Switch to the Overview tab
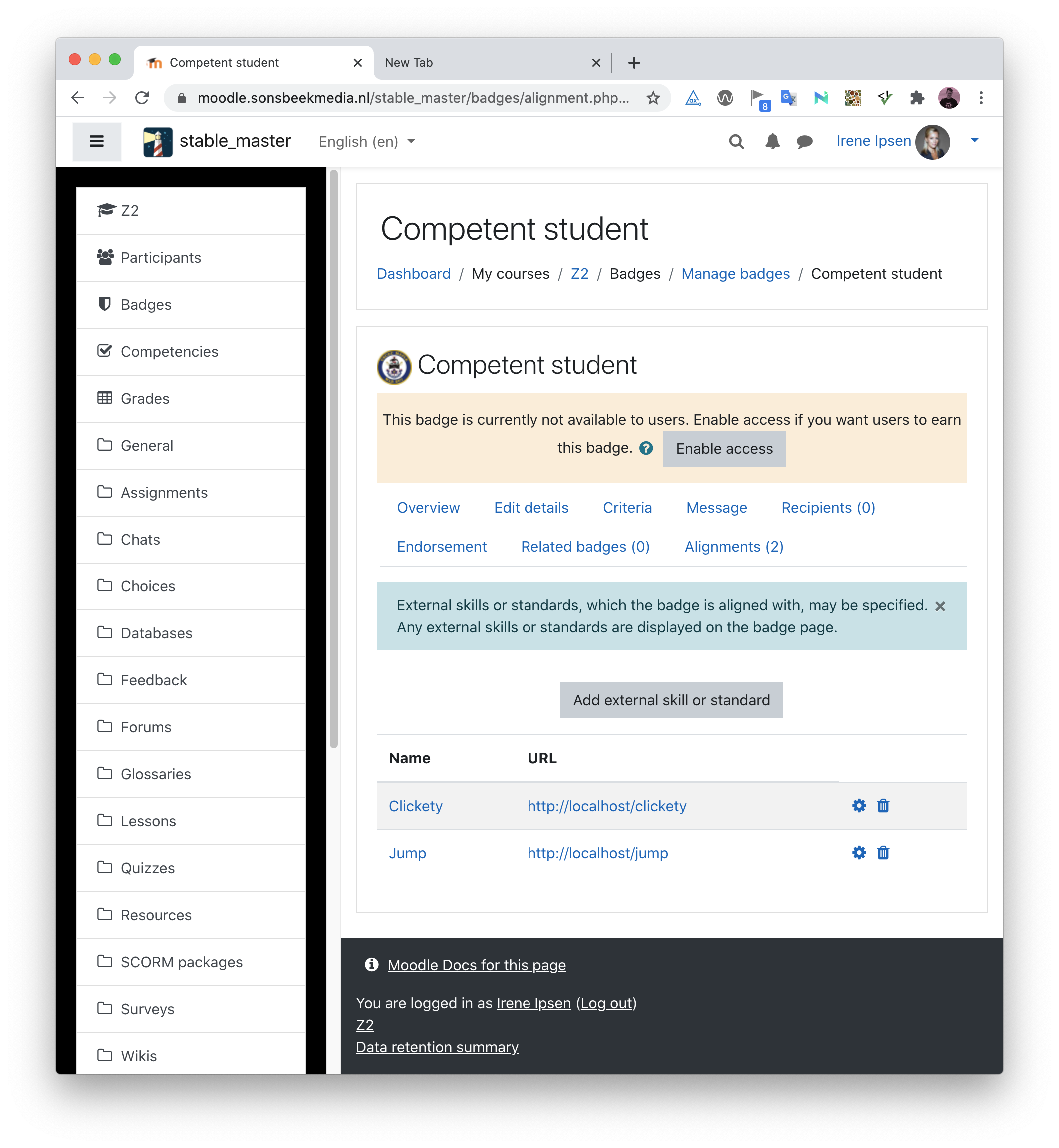 428,507
